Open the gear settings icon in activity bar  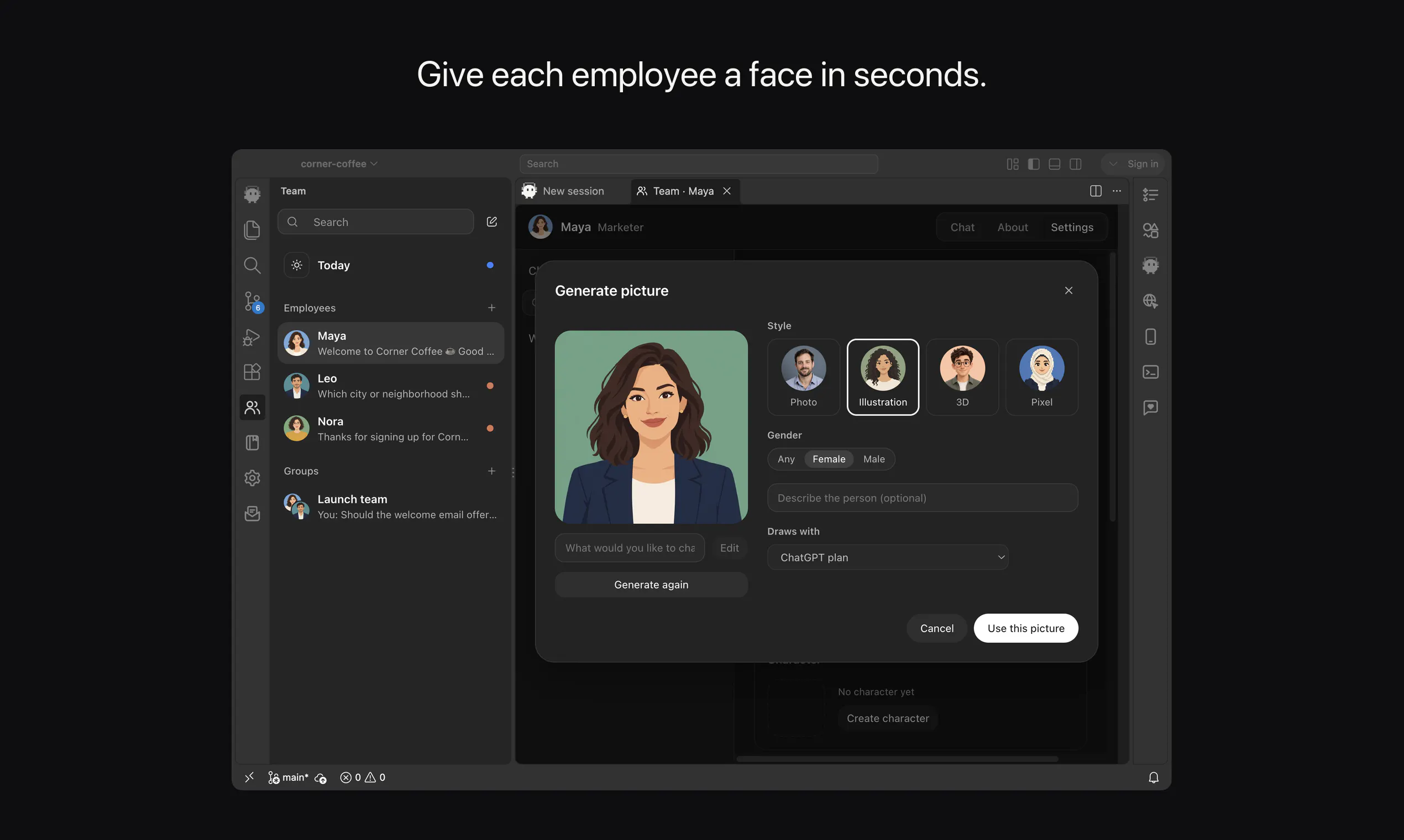pyautogui.click(x=252, y=478)
